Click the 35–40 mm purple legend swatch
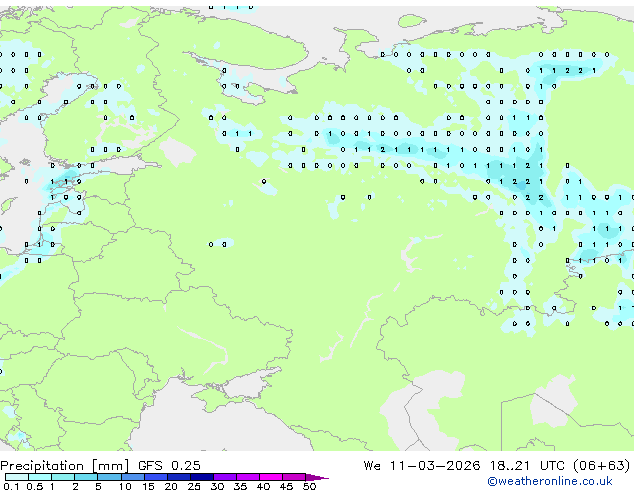This screenshot has height=490, width=634. [x=248, y=477]
